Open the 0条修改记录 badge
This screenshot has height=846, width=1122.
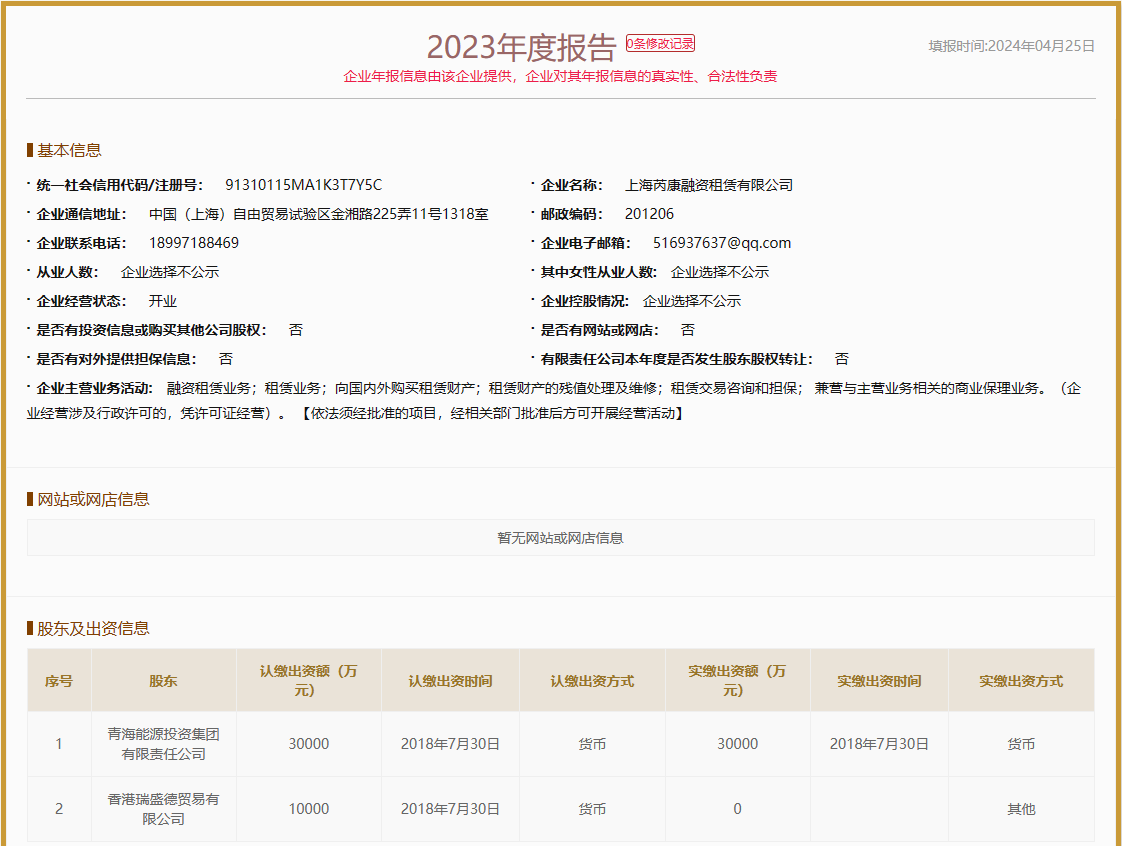[x=660, y=43]
